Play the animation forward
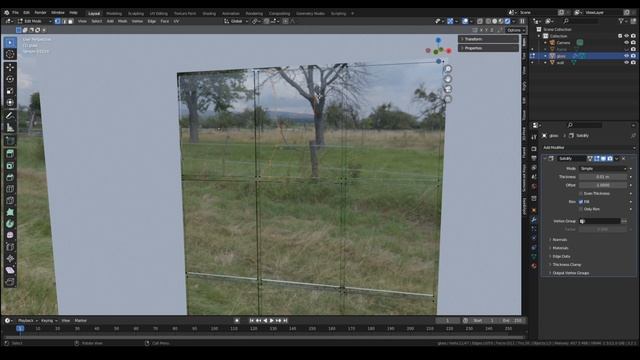Screen dimensions: 640x360 click(272, 320)
